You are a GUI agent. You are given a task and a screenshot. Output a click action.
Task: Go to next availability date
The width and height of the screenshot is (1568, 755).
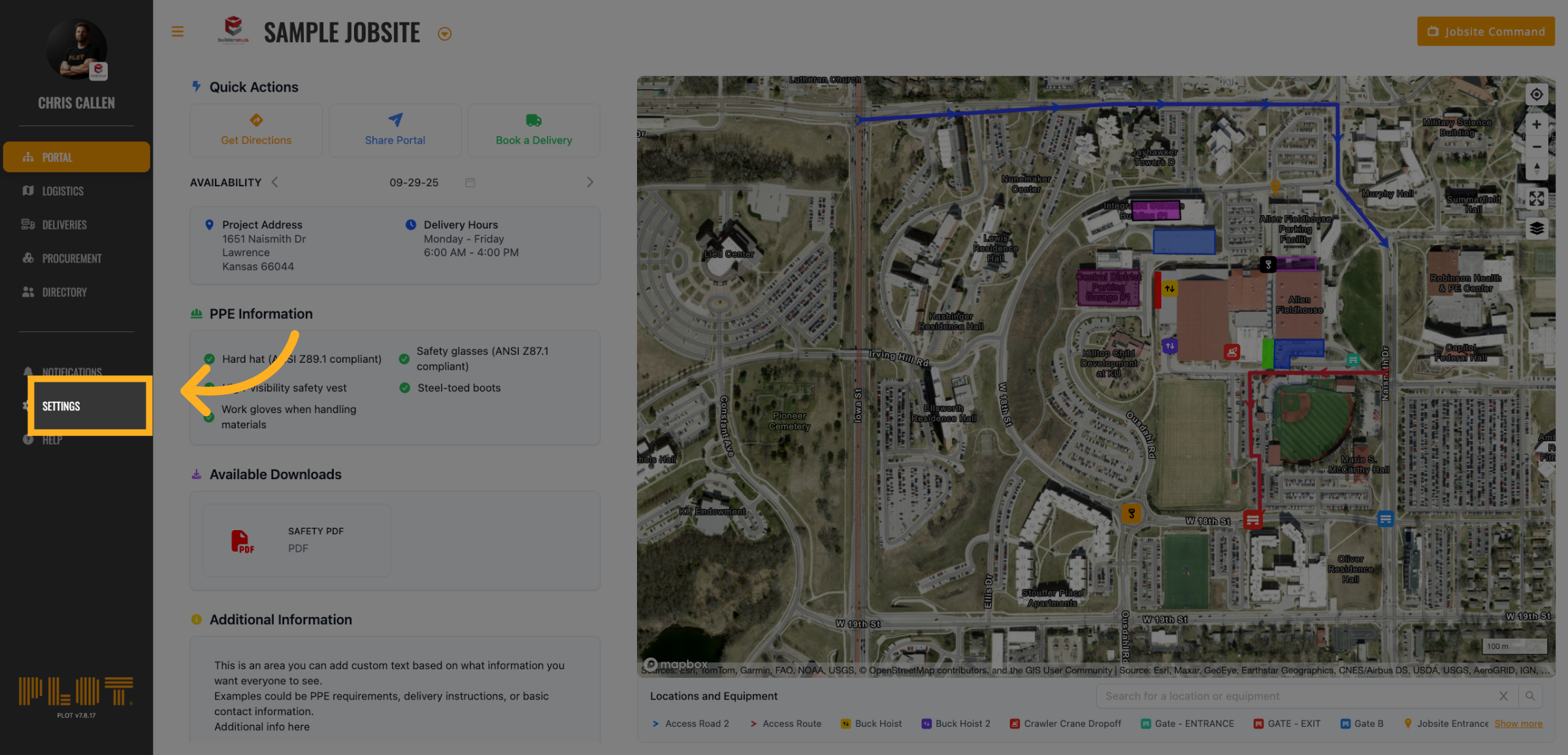(589, 182)
